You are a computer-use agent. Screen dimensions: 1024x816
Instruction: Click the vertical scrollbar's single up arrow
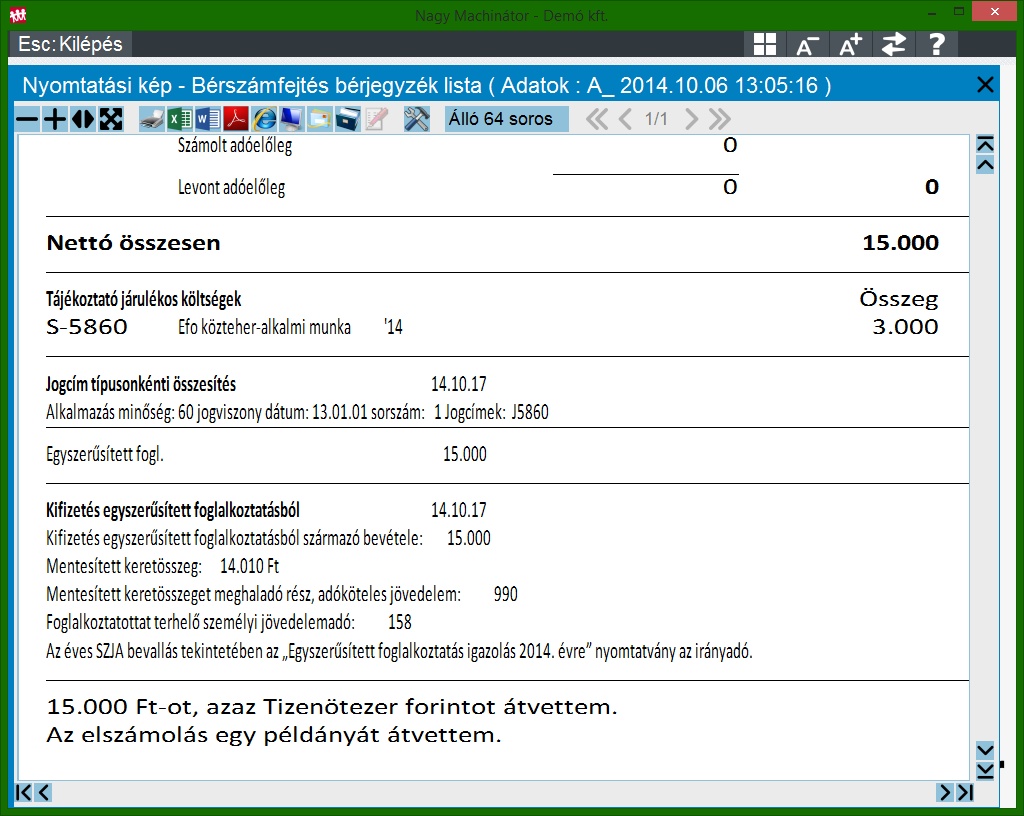coord(985,165)
